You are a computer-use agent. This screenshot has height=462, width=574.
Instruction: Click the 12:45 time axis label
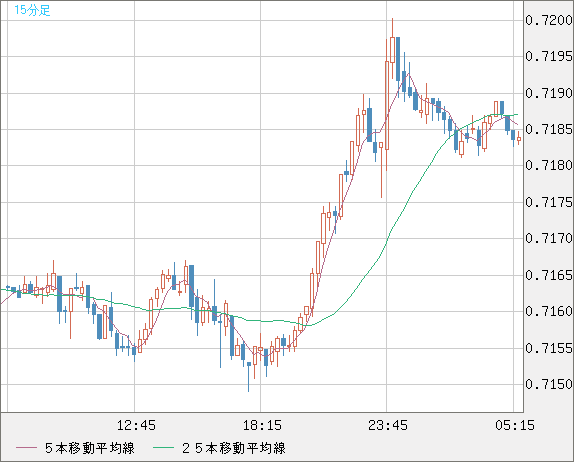(136, 425)
